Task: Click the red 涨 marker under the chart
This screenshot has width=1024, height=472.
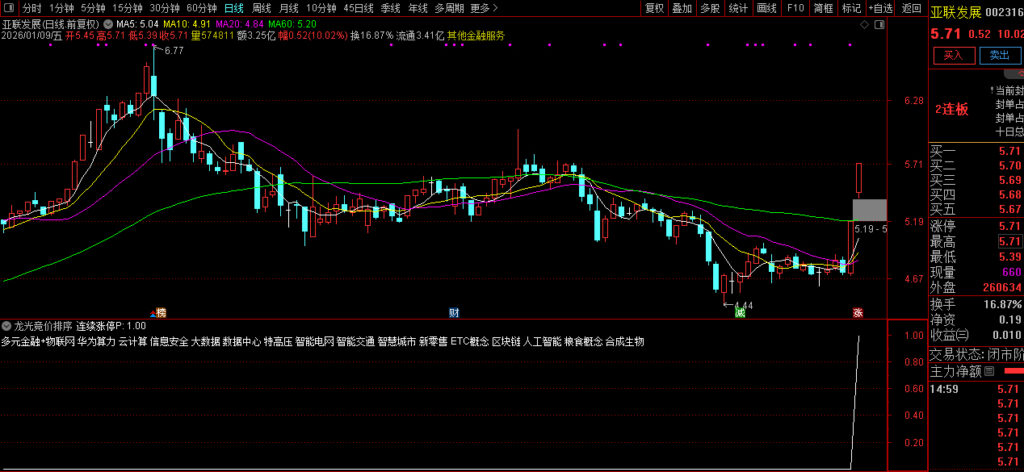Action: (858, 312)
